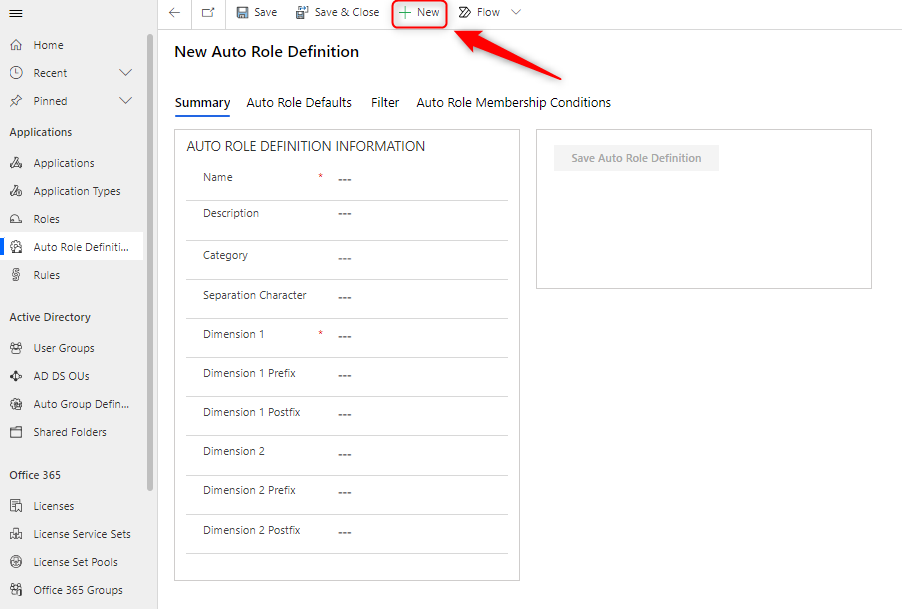
Task: Expand the Flow dropdown chevron
Action: click(516, 13)
